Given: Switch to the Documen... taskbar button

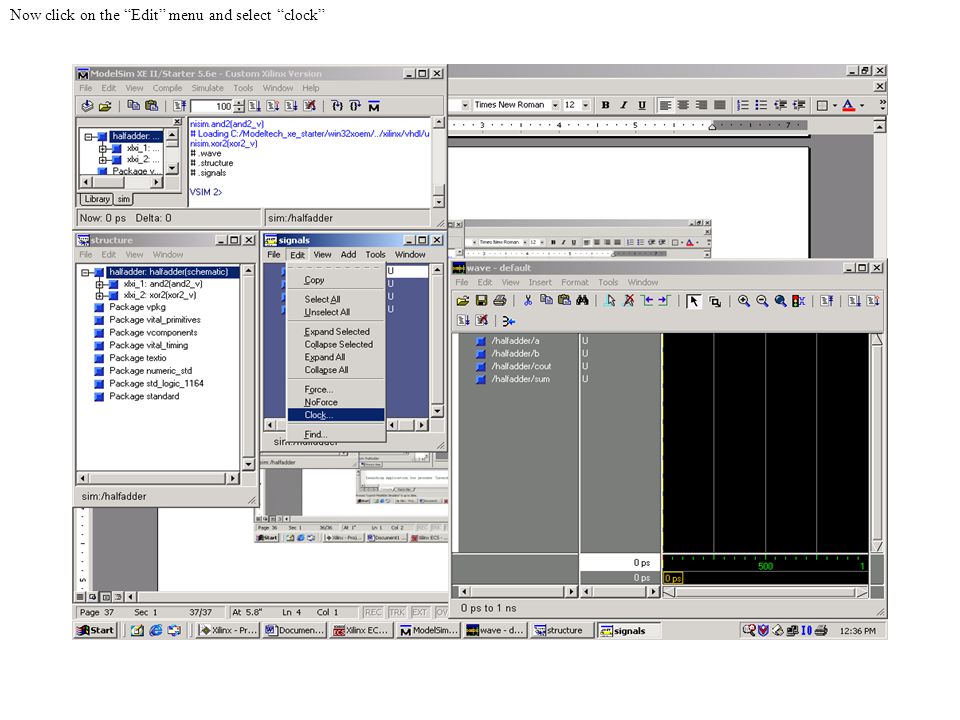Looking at the screenshot, I should coord(295,630).
